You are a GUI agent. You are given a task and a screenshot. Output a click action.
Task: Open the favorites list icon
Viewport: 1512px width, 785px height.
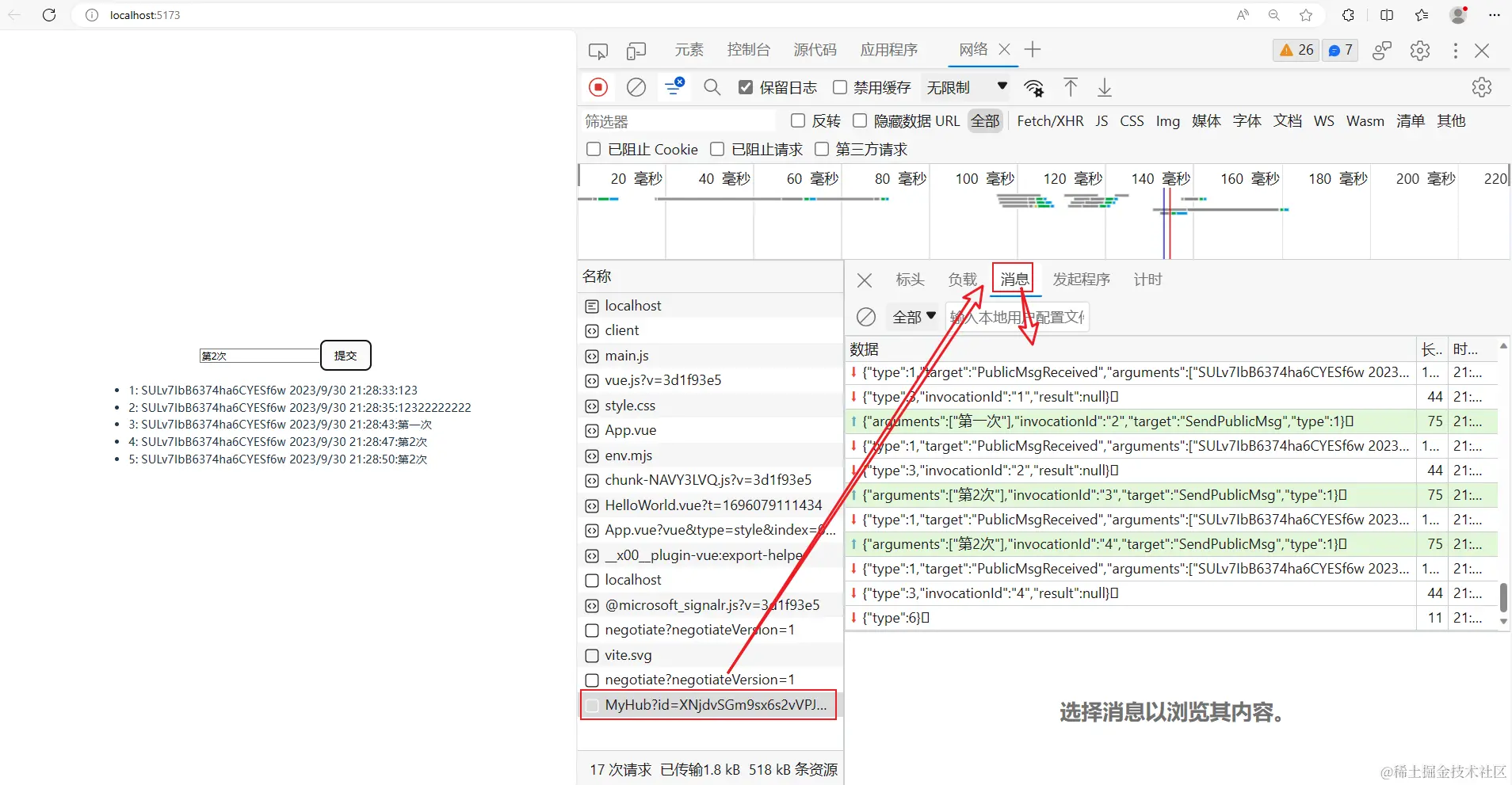point(1422,15)
